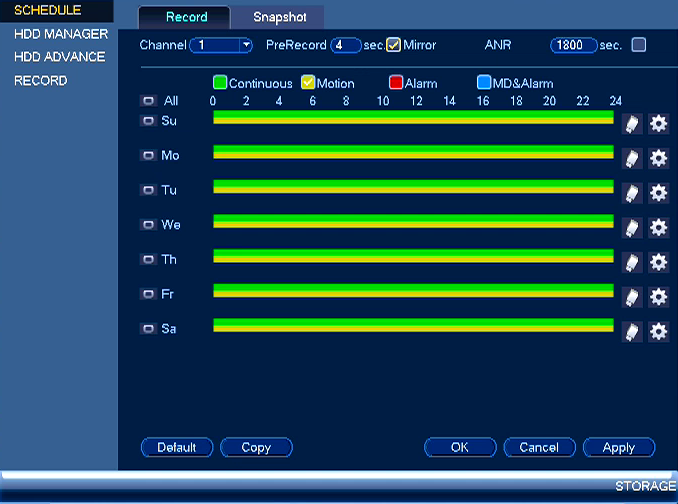This screenshot has height=504, width=678.
Task: Open the gear settings for Friday
Action: click(659, 297)
